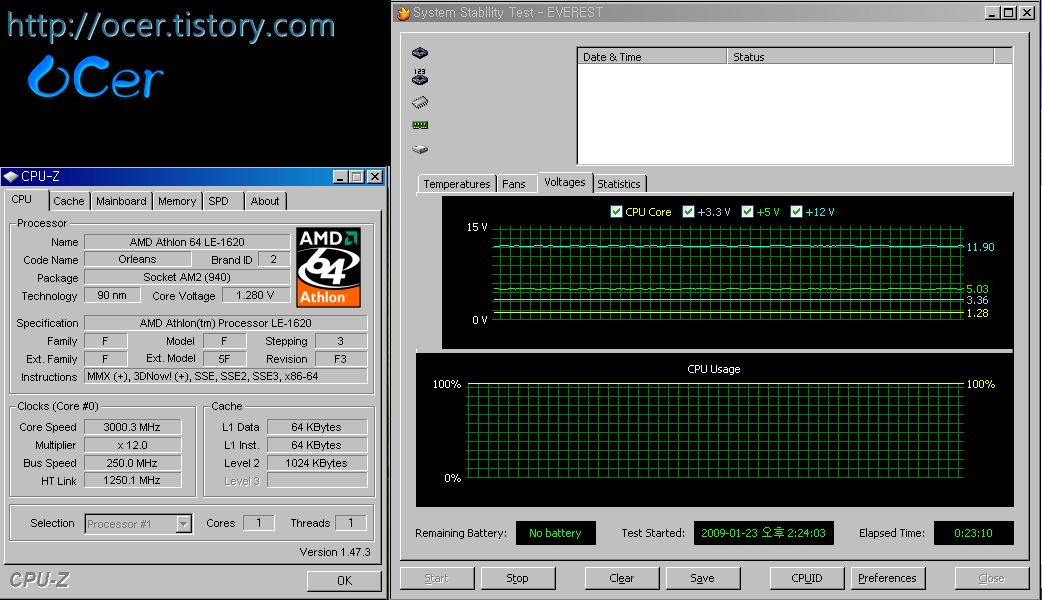Viewport: 1042px width, 600px height.
Task: Toggle the +12 V checkbox
Action: click(797, 212)
